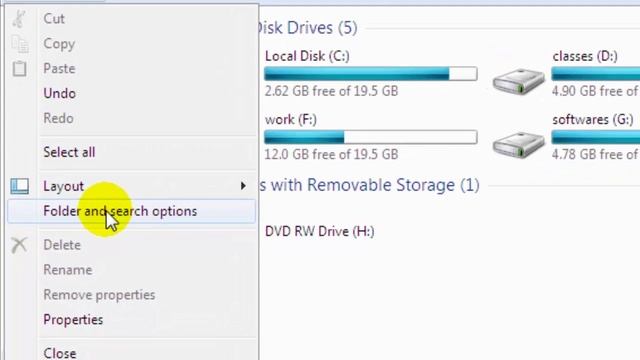Click the Layout pane icon
Screen dimensions: 640x360
[19, 186]
